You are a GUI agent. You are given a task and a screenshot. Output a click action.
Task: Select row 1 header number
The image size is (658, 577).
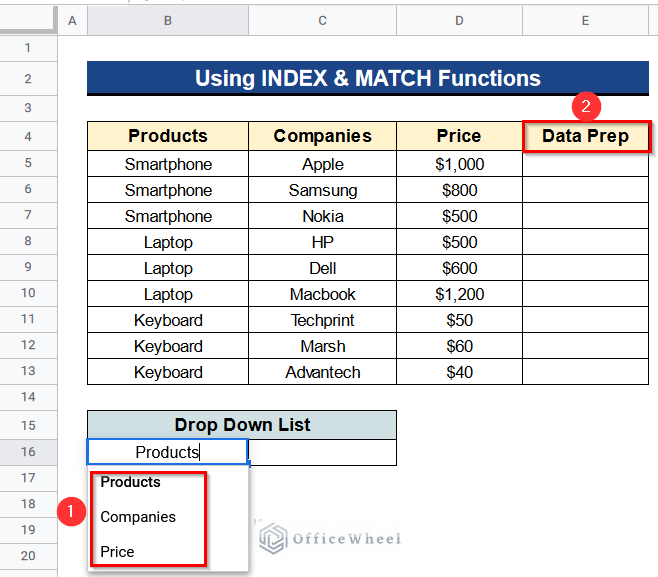[x=28, y=48]
